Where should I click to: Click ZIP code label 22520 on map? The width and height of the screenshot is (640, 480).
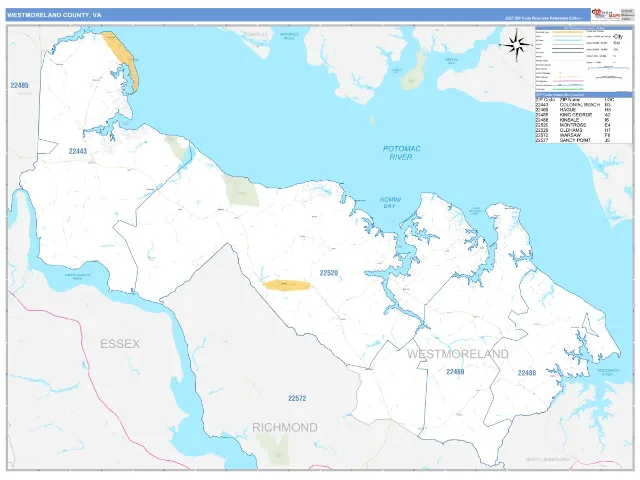coord(329,273)
